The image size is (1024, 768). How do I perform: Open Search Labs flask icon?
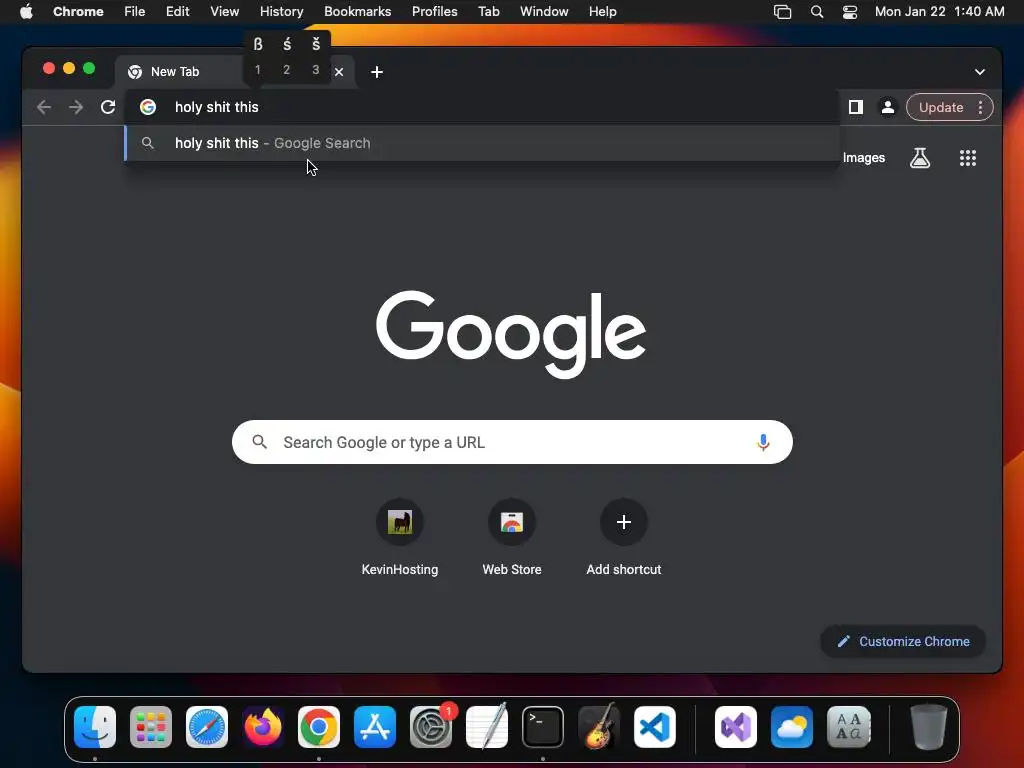click(x=920, y=158)
